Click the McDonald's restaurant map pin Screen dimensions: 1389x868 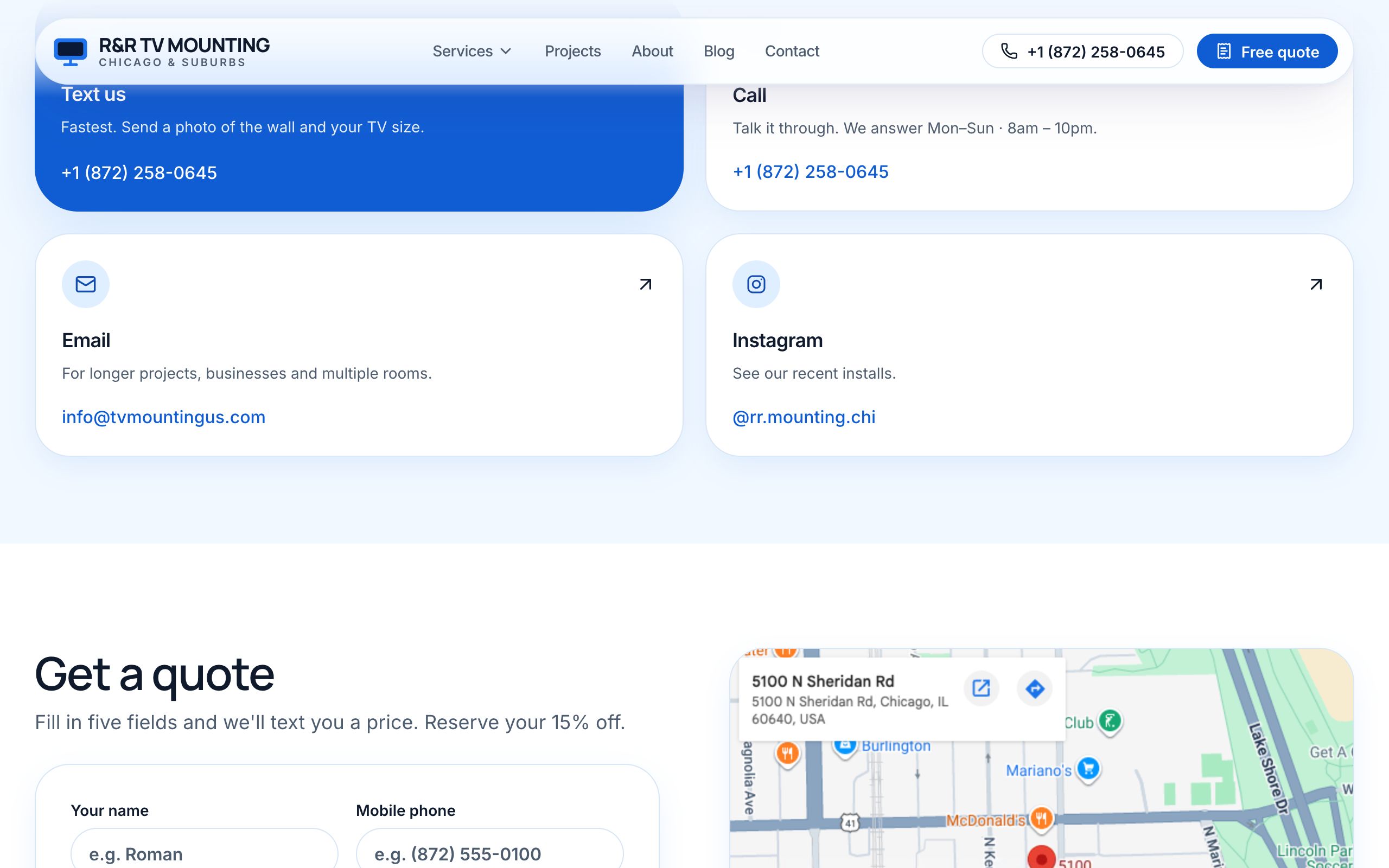1041,819
